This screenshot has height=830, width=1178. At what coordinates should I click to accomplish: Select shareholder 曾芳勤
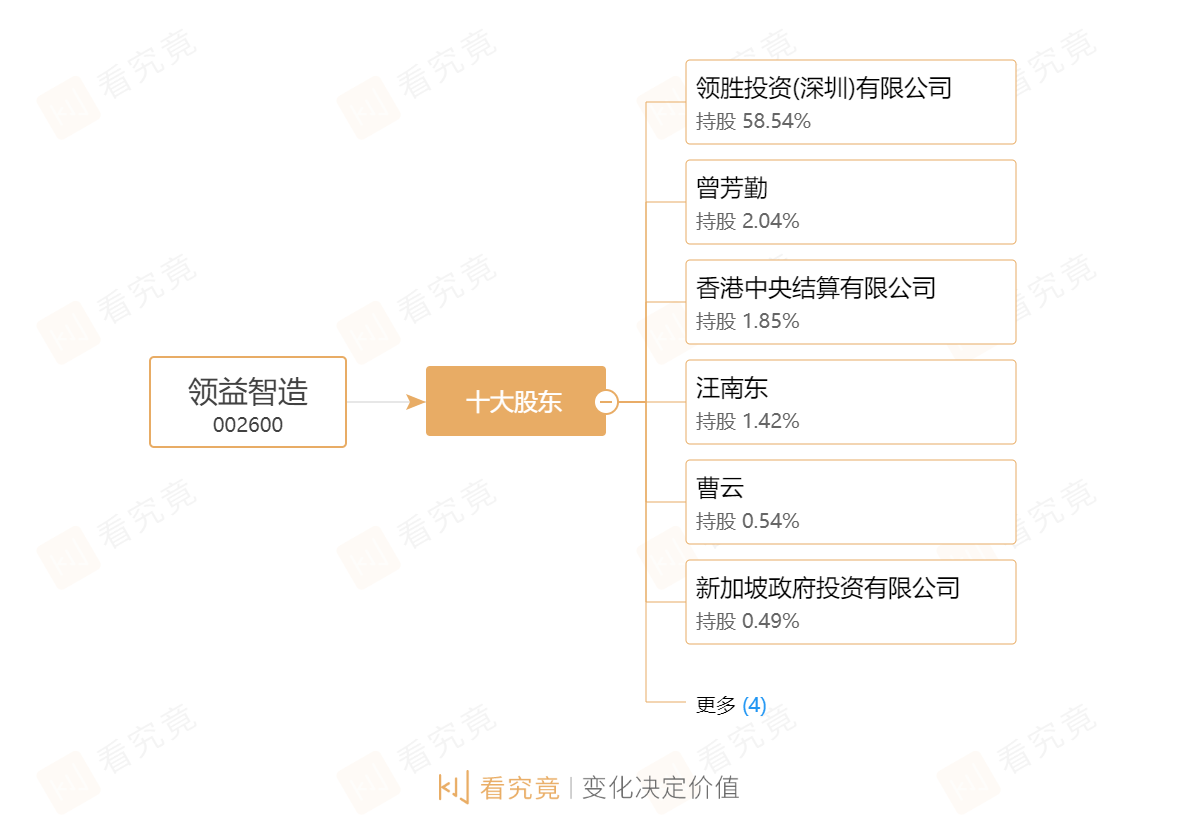[732, 188]
